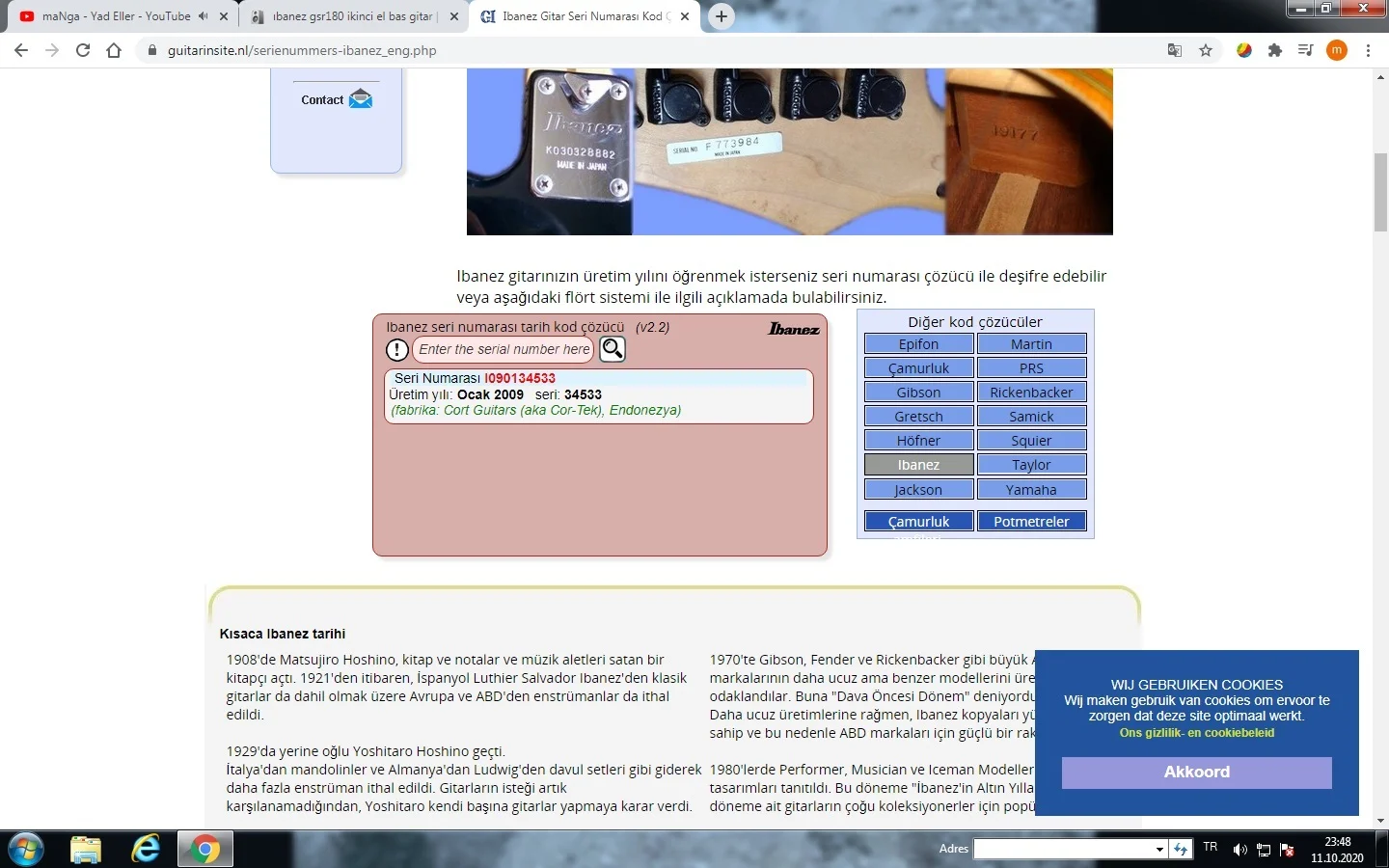This screenshot has width=1389, height=868.
Task: Select the Gretsch decoder button
Action: tap(918, 417)
